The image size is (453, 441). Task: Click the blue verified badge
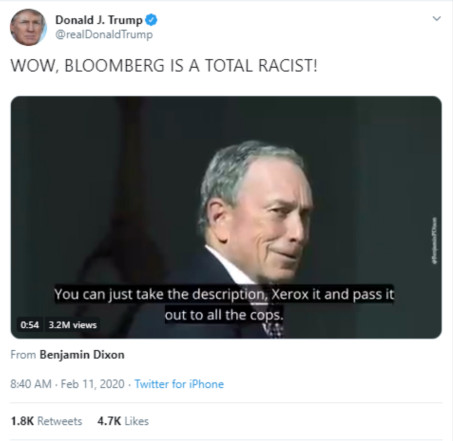pyautogui.click(x=151, y=20)
